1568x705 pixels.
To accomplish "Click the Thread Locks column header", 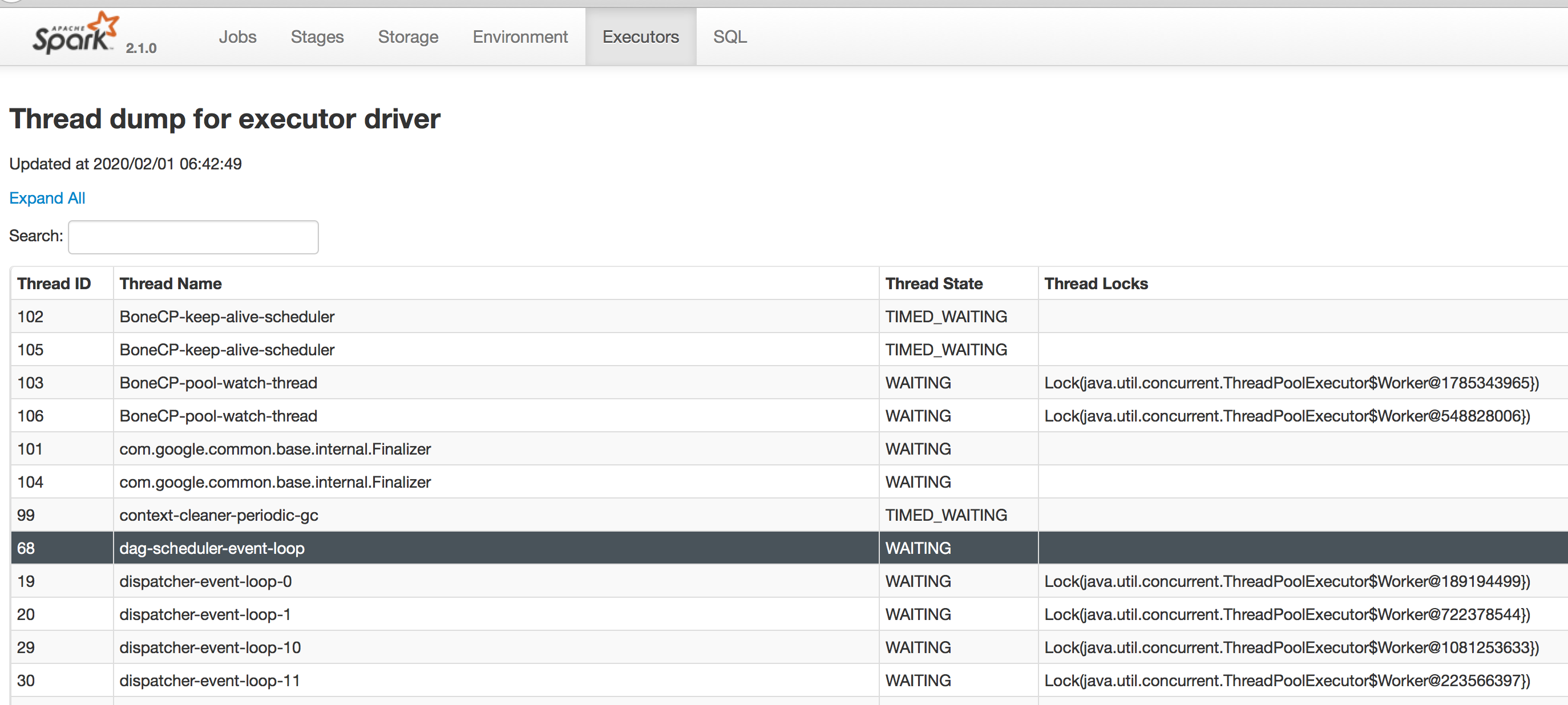I will coord(1096,283).
